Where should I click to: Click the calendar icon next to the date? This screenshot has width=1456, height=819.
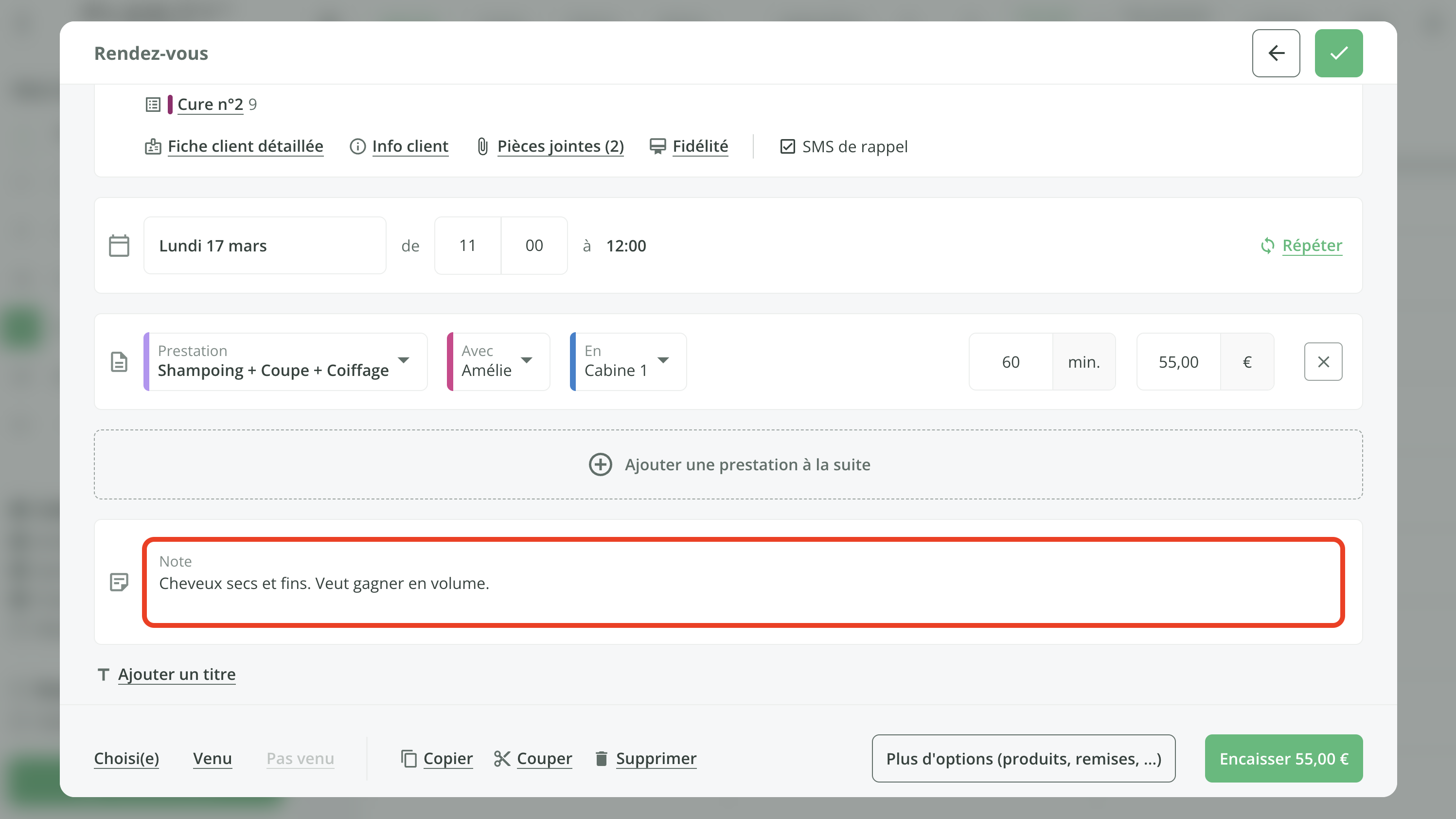119,245
